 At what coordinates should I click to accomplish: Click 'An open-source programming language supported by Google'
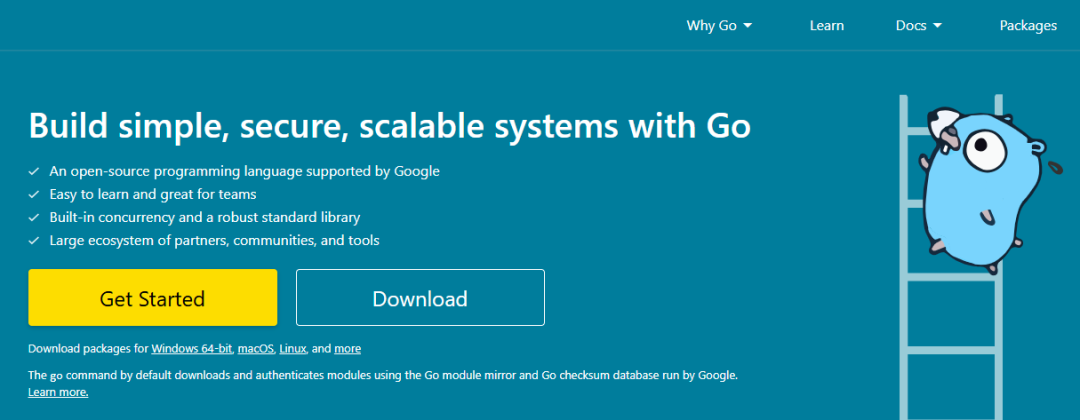tap(245, 171)
